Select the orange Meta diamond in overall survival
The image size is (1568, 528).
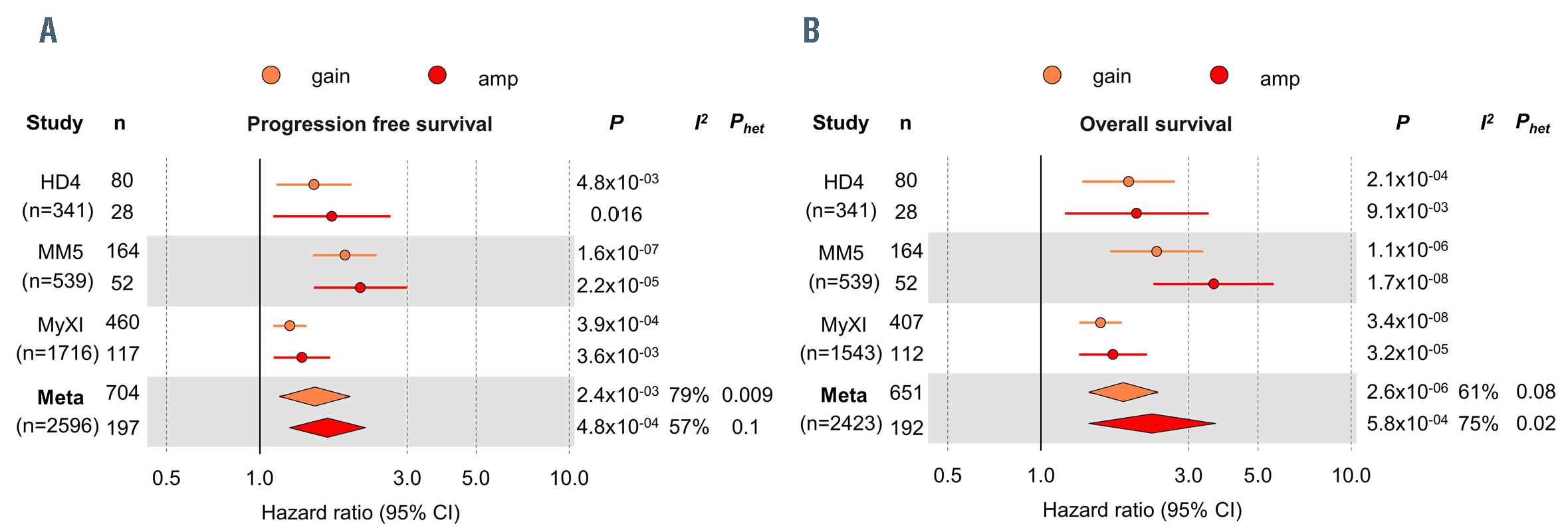click(x=1123, y=392)
